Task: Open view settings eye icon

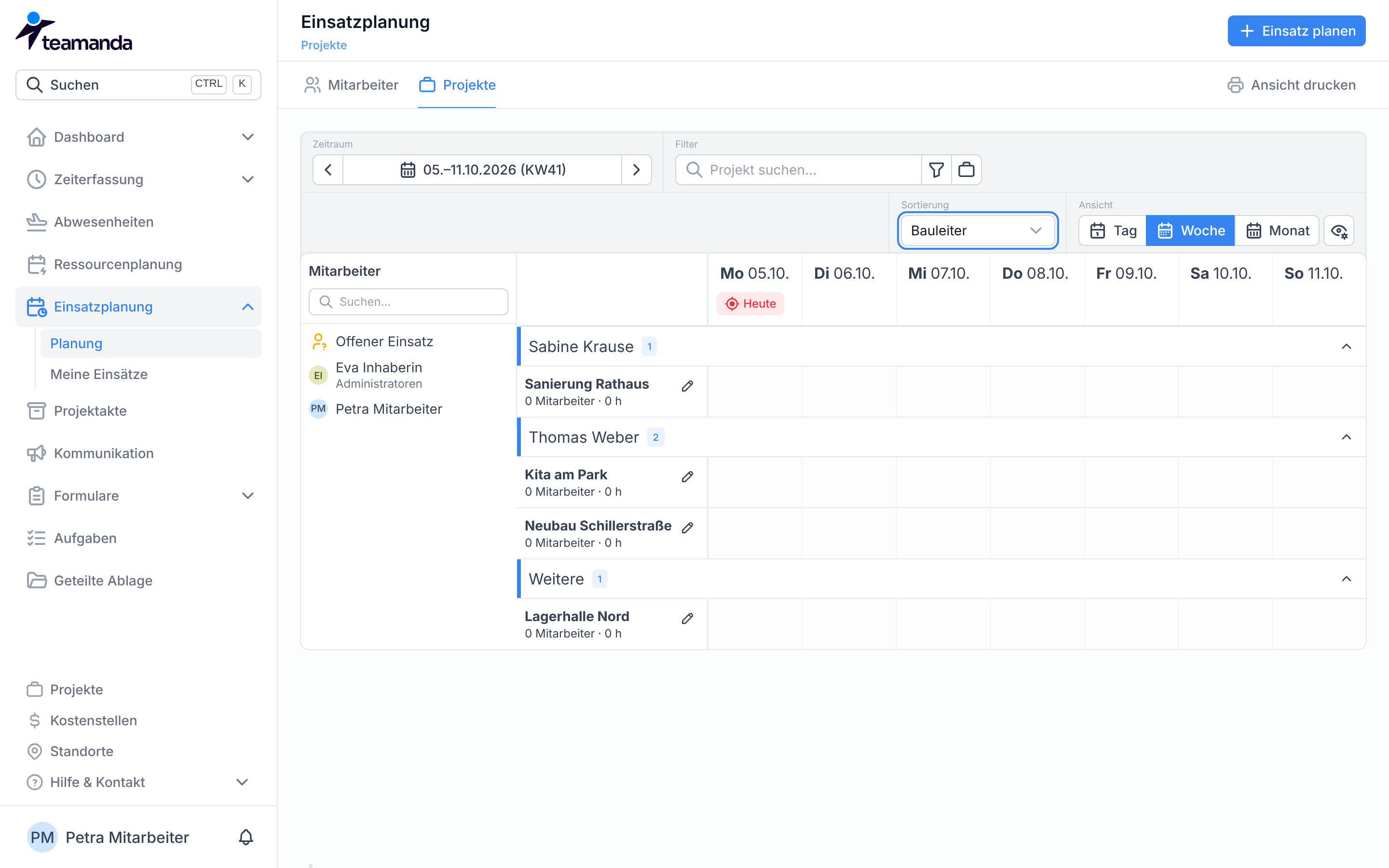Action: pos(1339,231)
